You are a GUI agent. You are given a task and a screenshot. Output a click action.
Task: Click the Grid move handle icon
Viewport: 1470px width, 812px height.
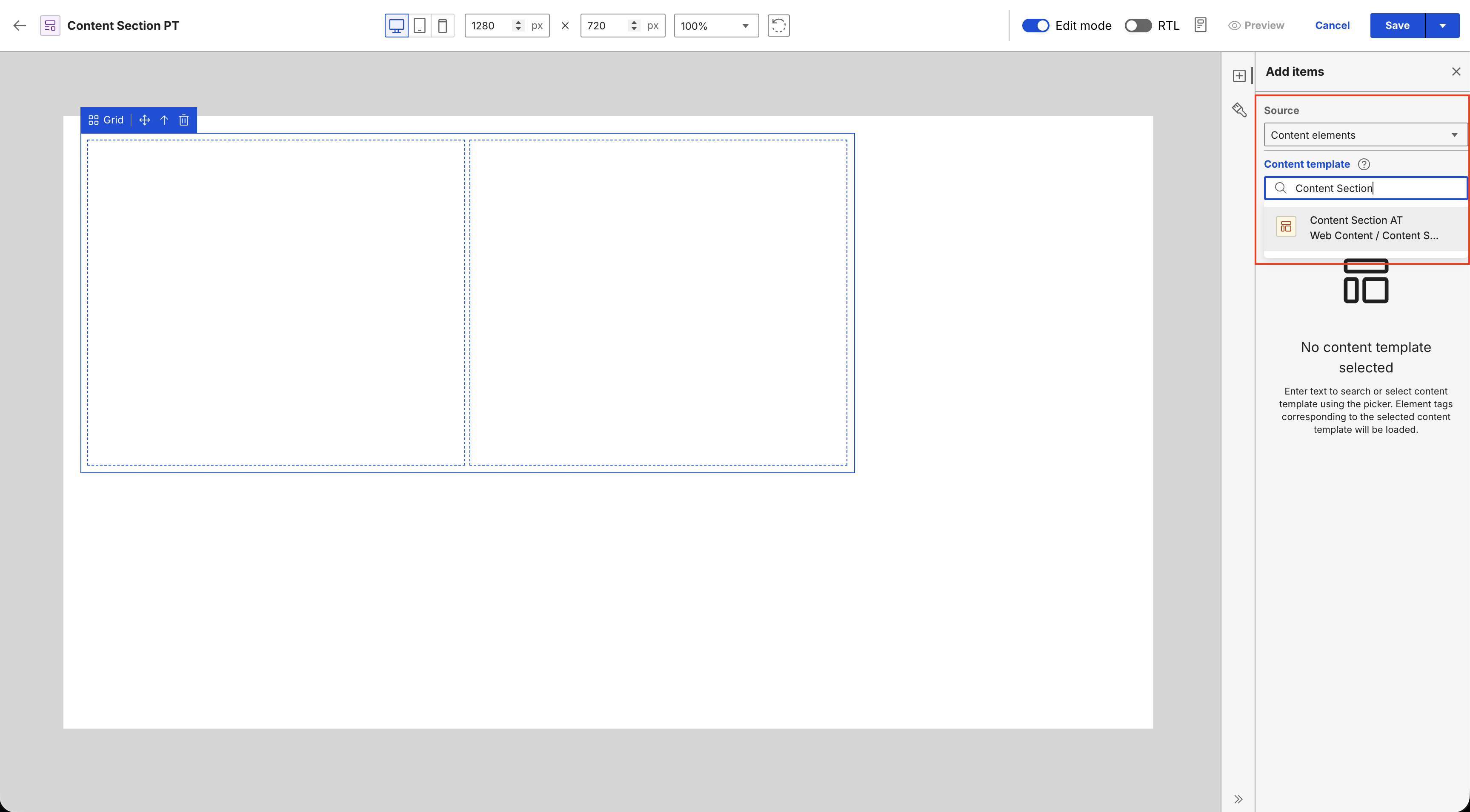click(144, 120)
